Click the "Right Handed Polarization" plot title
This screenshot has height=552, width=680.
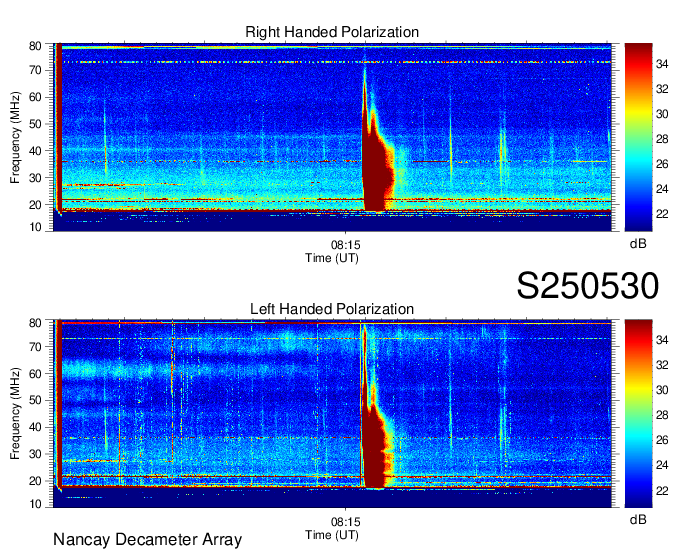click(332, 32)
